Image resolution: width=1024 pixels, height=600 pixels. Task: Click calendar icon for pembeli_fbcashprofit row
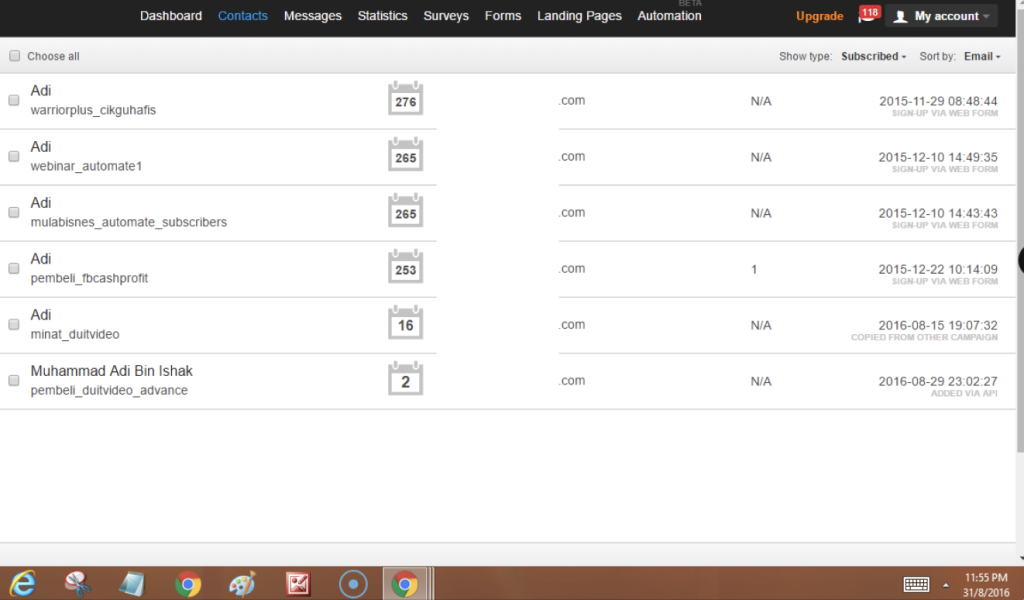405,268
